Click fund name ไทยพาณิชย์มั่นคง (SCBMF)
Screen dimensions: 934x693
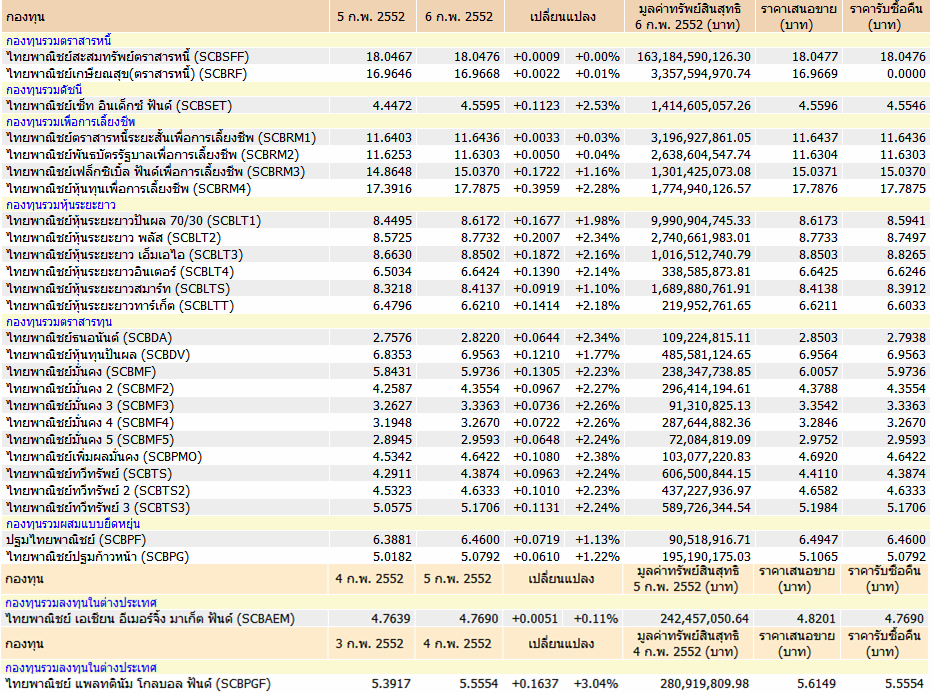tap(81, 372)
